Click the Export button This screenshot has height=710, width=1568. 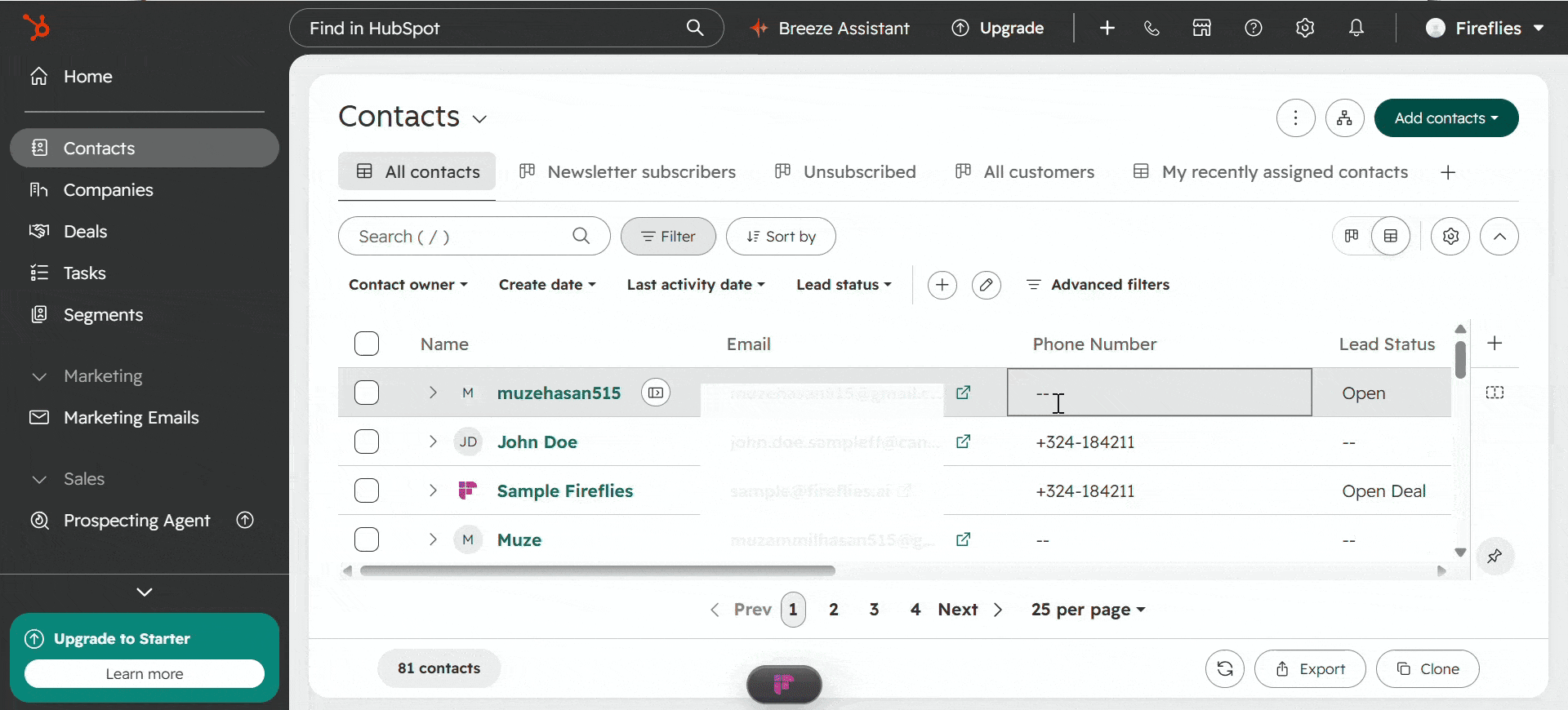[1310, 669]
